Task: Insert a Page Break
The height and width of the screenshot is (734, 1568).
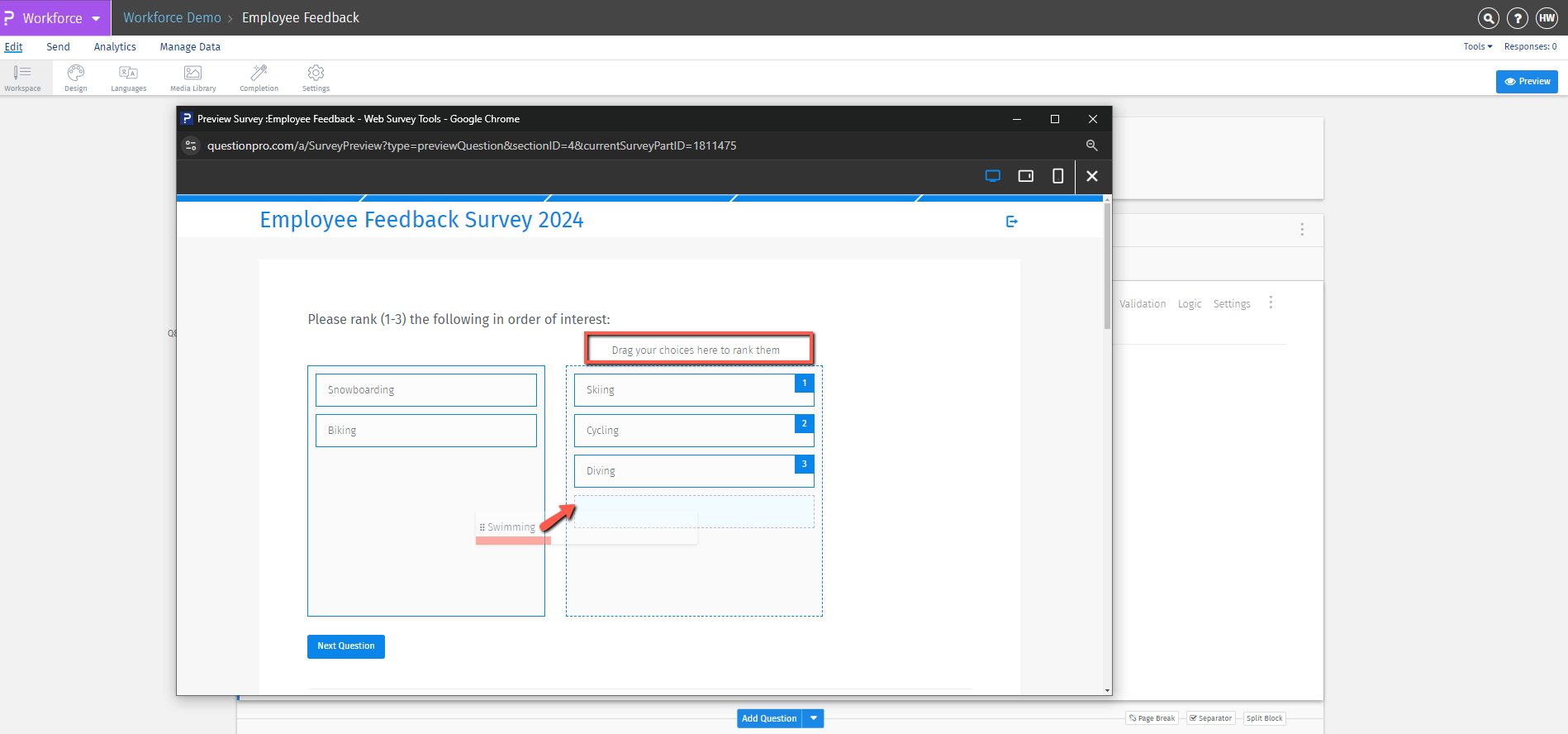Action: [x=1152, y=718]
